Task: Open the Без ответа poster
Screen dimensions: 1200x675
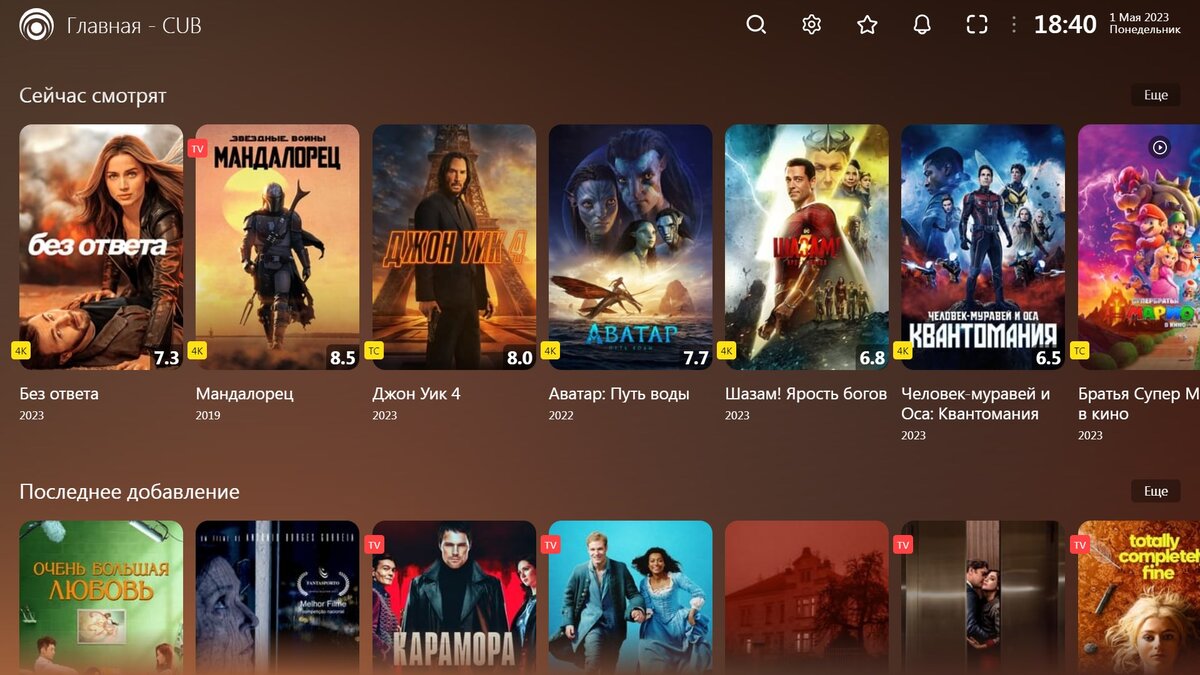Action: 101,247
